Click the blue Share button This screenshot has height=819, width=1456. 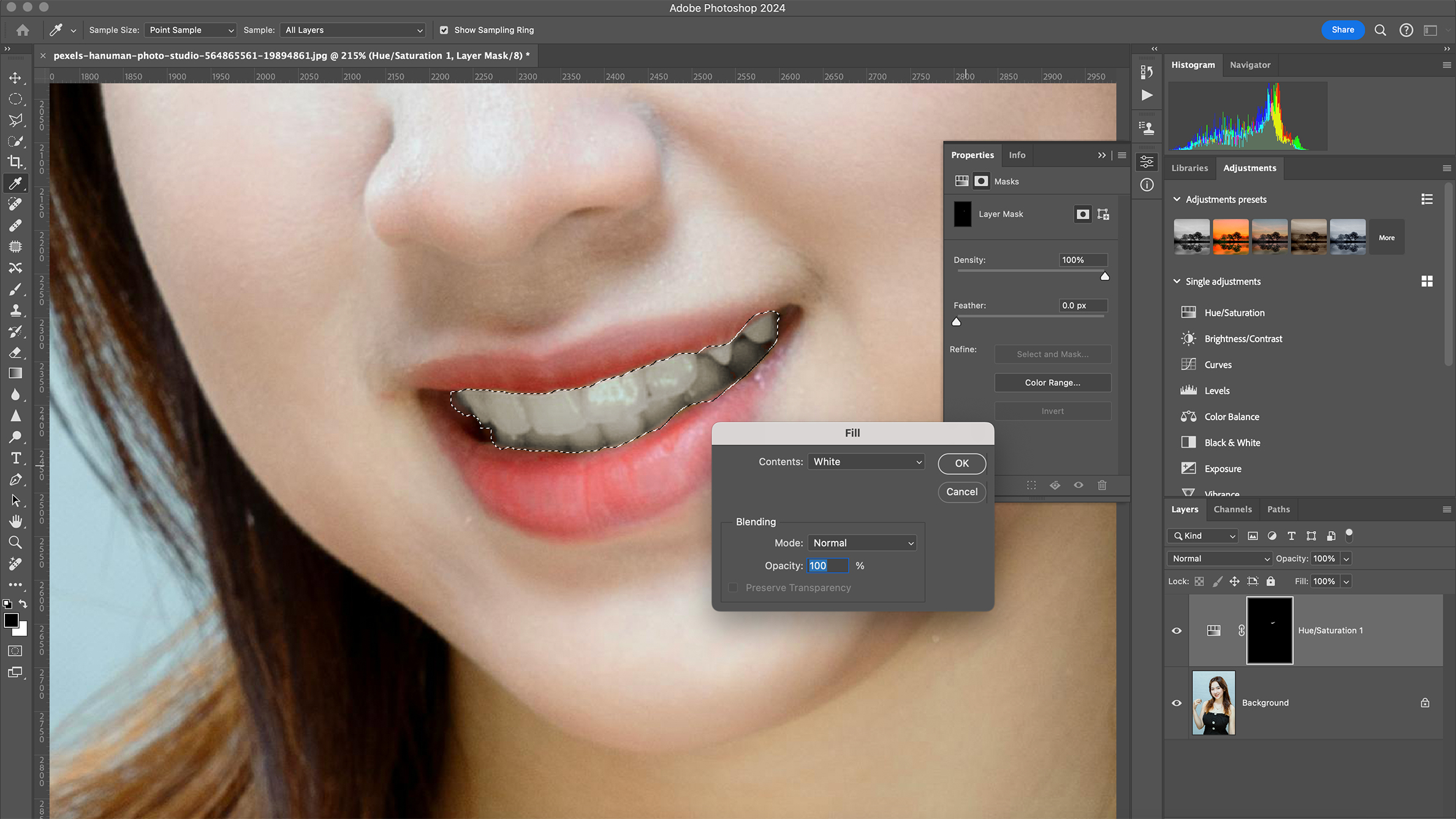tap(1342, 29)
